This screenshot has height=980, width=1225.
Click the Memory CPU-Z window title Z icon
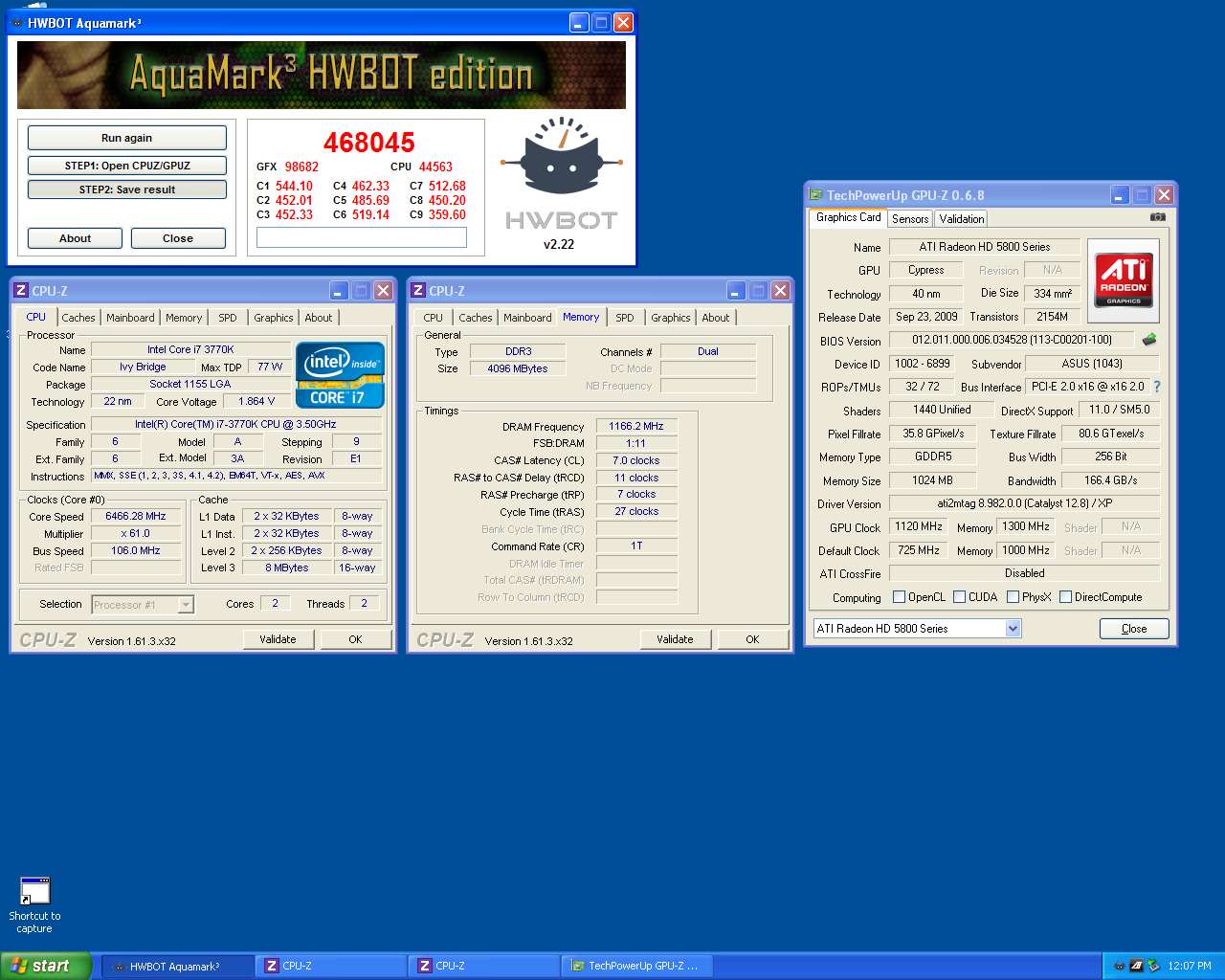coord(418,291)
